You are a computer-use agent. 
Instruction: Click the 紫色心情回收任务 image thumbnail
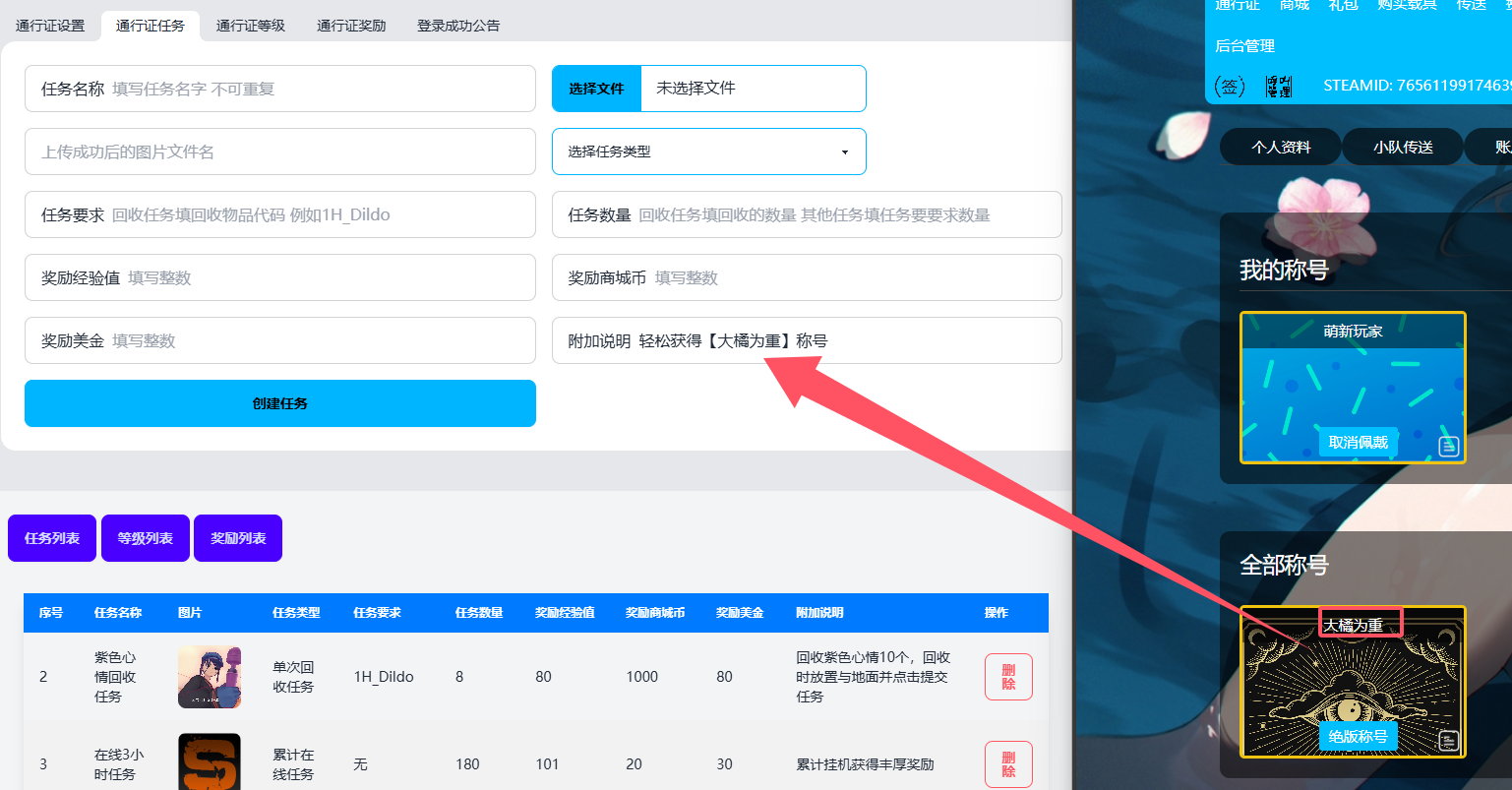coord(210,677)
